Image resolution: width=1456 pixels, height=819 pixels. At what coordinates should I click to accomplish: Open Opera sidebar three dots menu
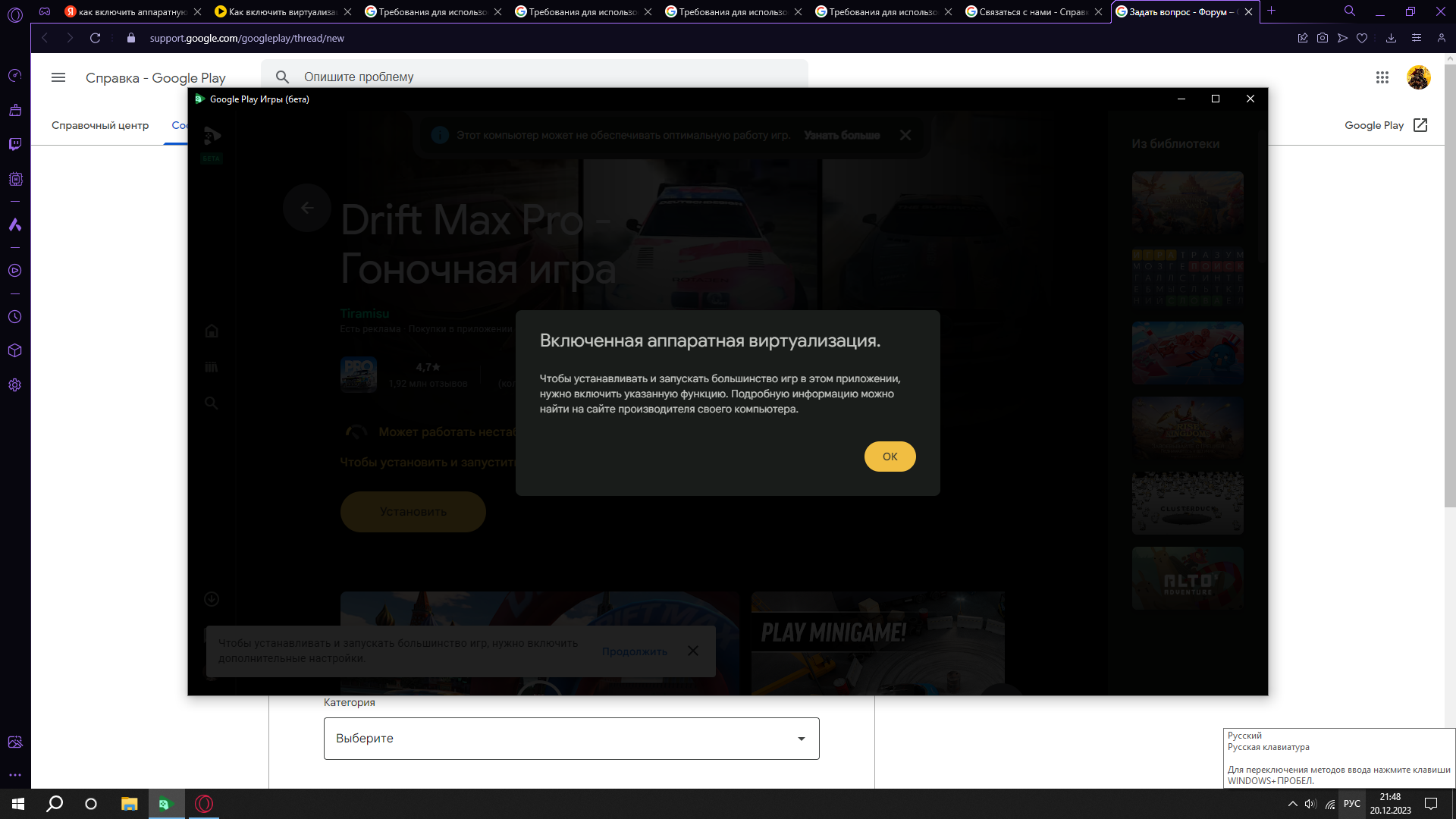tap(14, 775)
